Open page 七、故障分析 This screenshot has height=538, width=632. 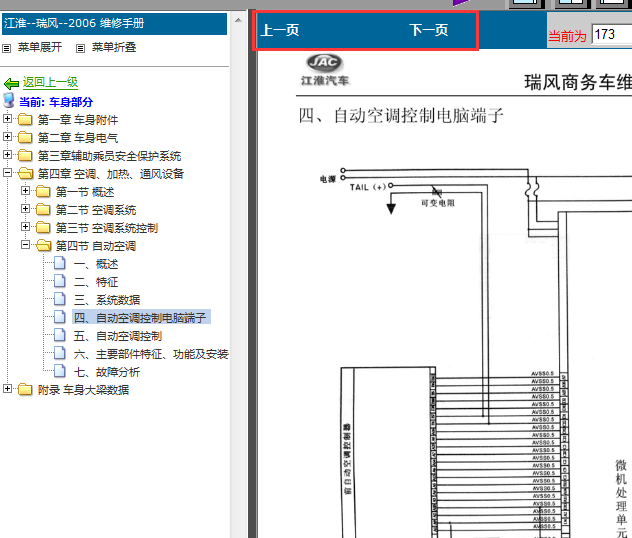pyautogui.click(x=107, y=372)
